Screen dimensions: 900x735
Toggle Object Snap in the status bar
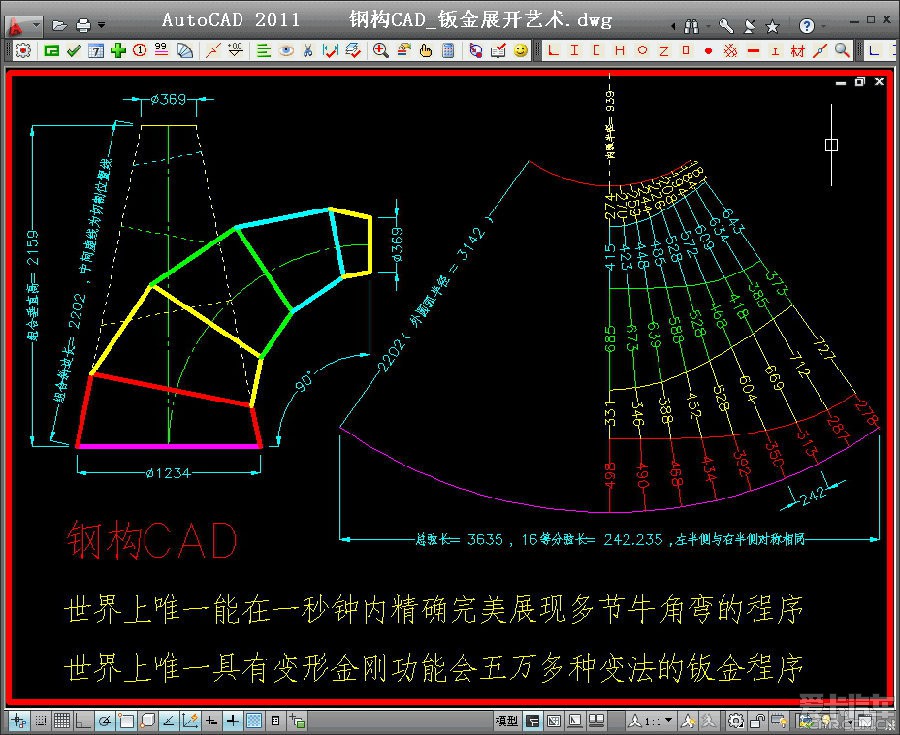coord(126,721)
